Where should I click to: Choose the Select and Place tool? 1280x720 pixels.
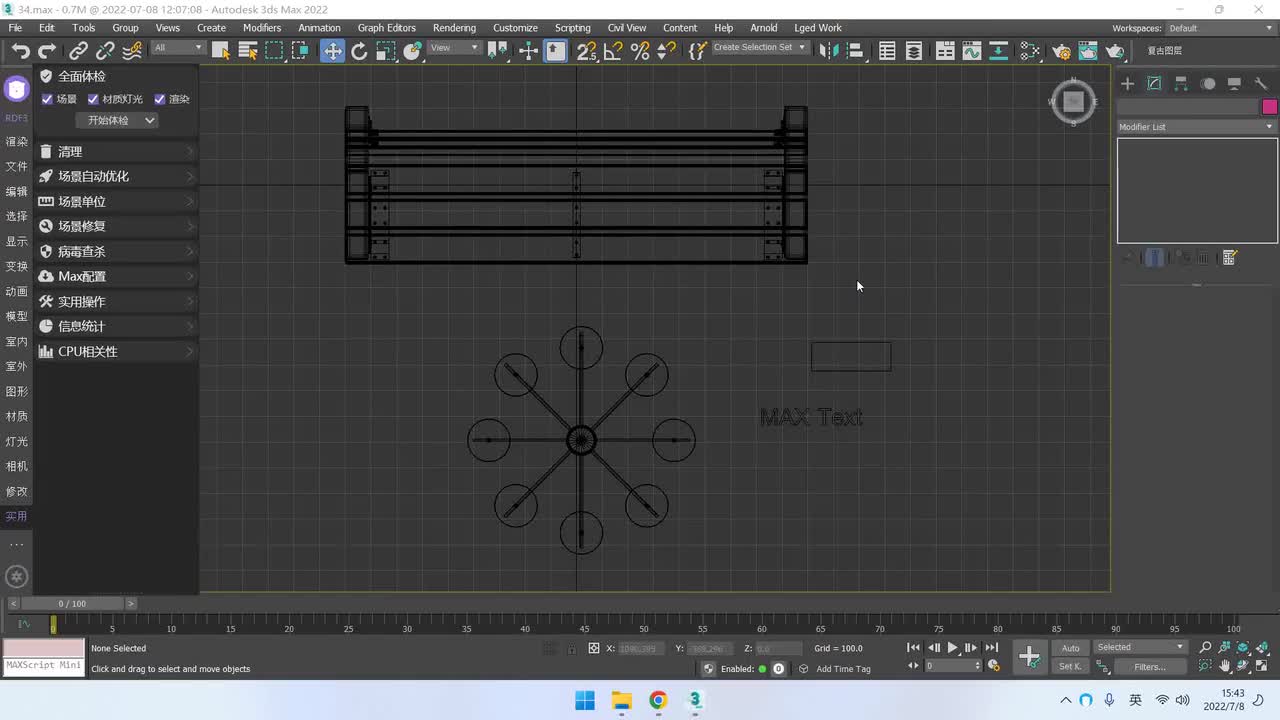pos(412,51)
